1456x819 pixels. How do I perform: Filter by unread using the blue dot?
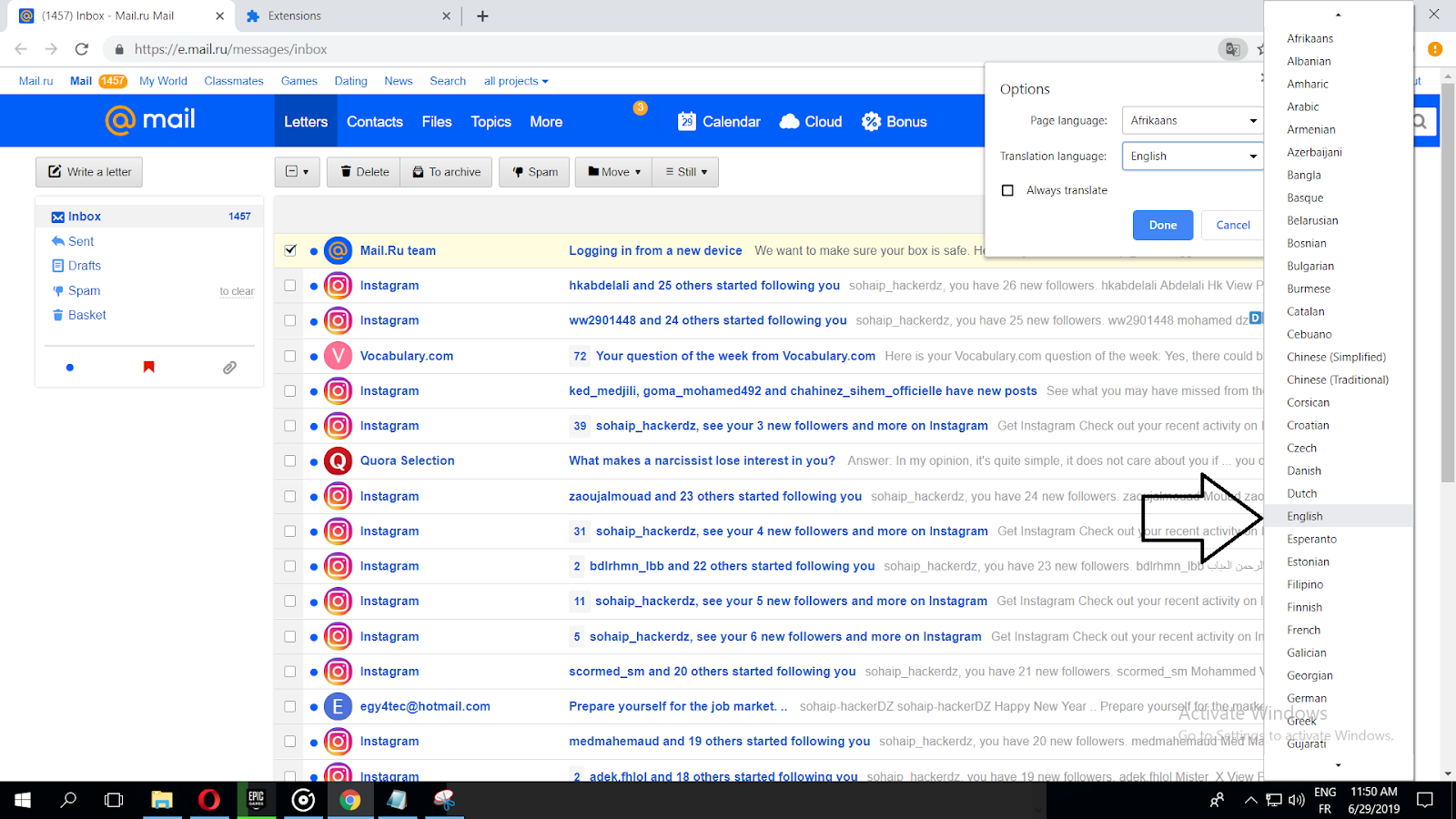[70, 368]
